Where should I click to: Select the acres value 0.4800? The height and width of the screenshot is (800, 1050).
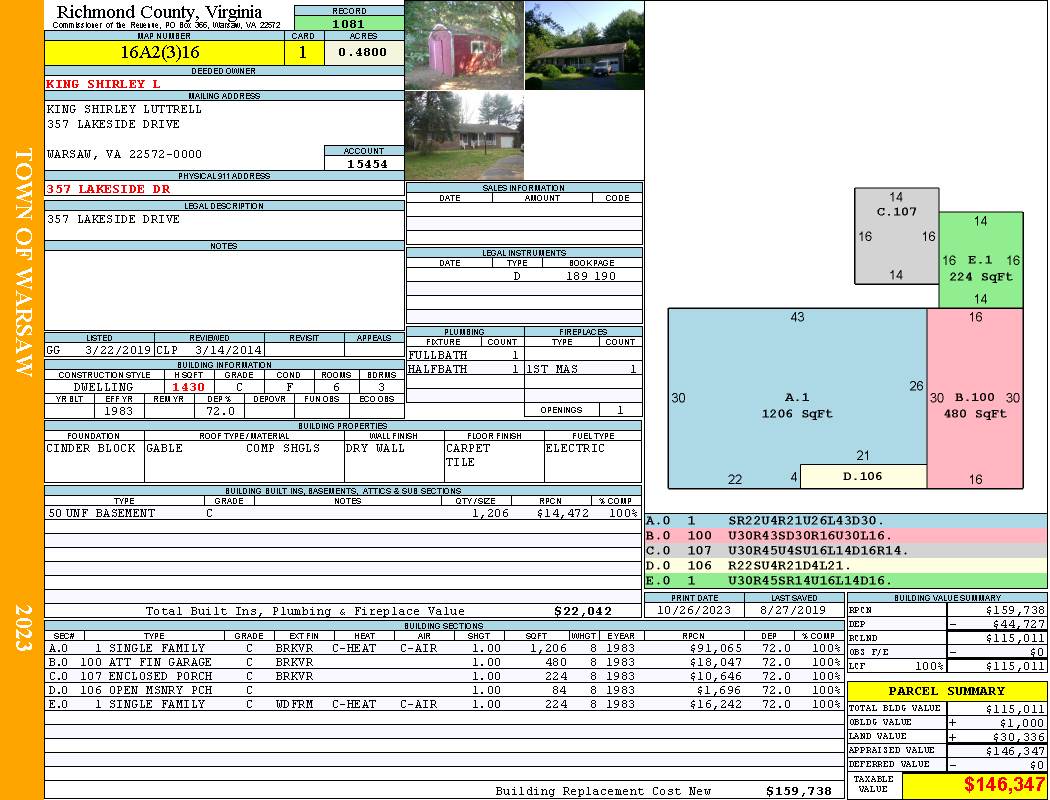coord(364,52)
